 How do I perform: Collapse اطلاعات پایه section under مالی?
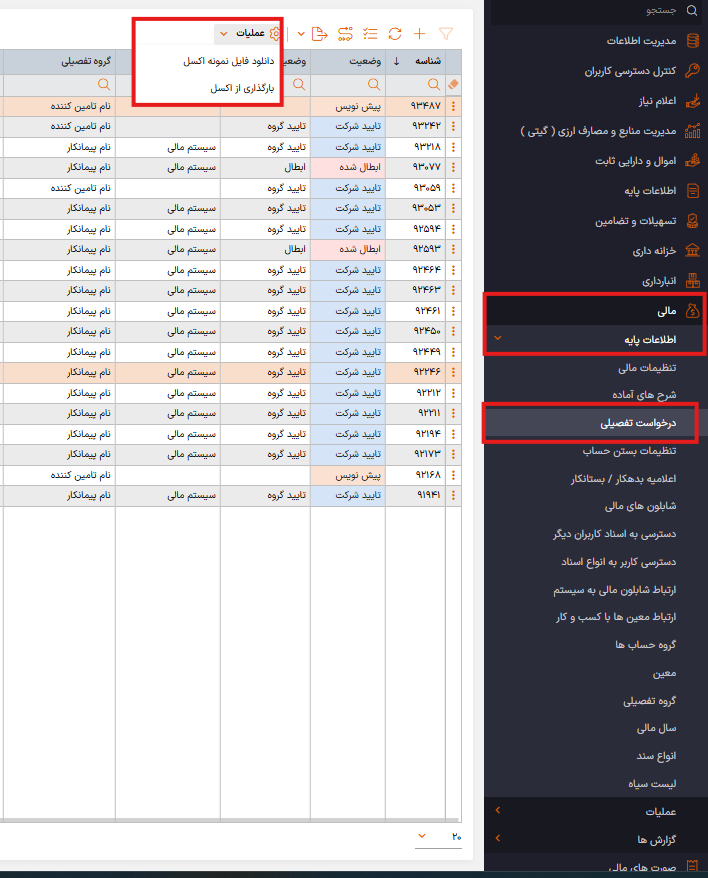tap(498, 340)
